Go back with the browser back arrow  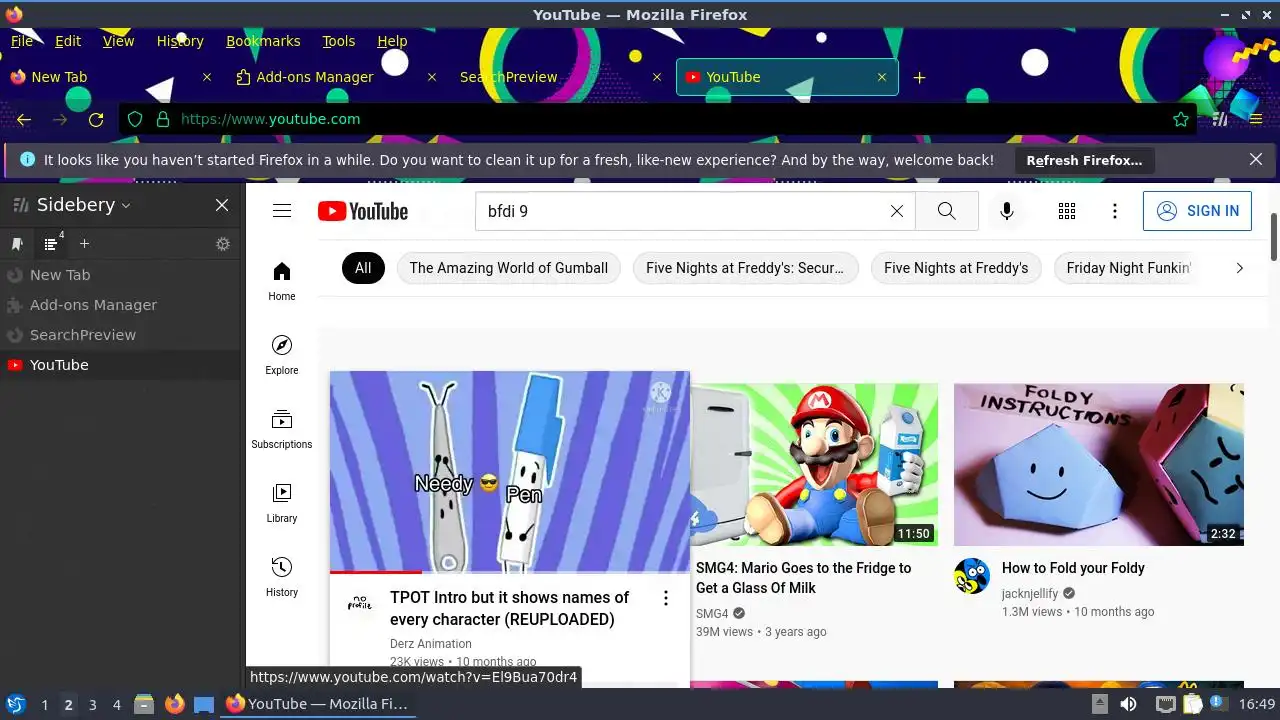[24, 119]
